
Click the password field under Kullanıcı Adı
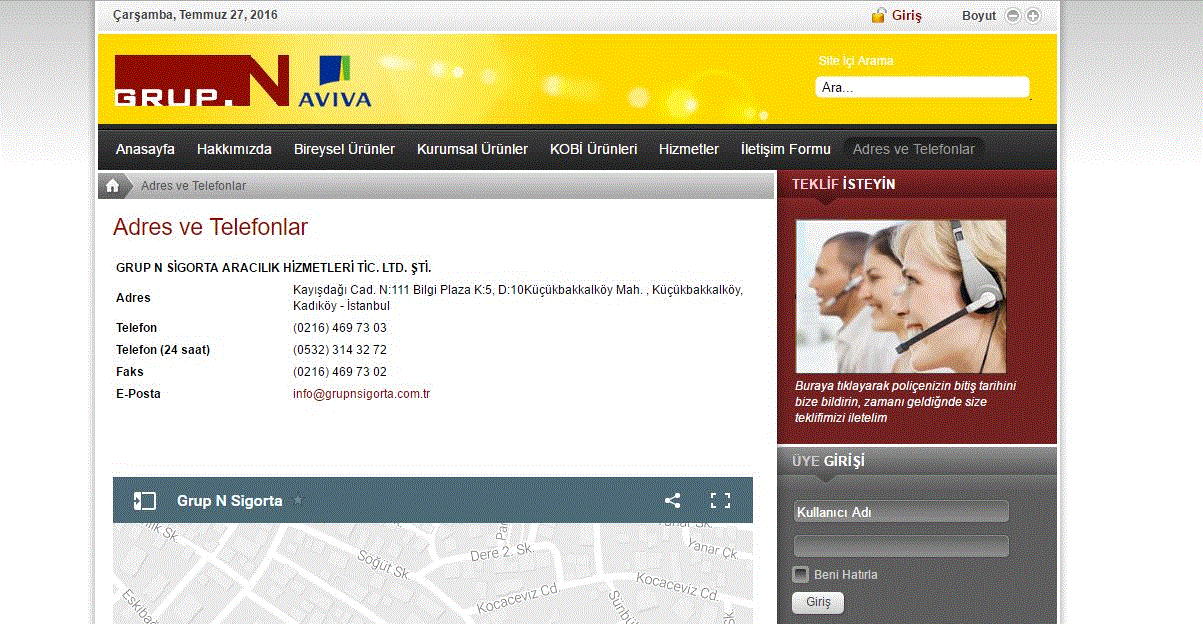(901, 546)
